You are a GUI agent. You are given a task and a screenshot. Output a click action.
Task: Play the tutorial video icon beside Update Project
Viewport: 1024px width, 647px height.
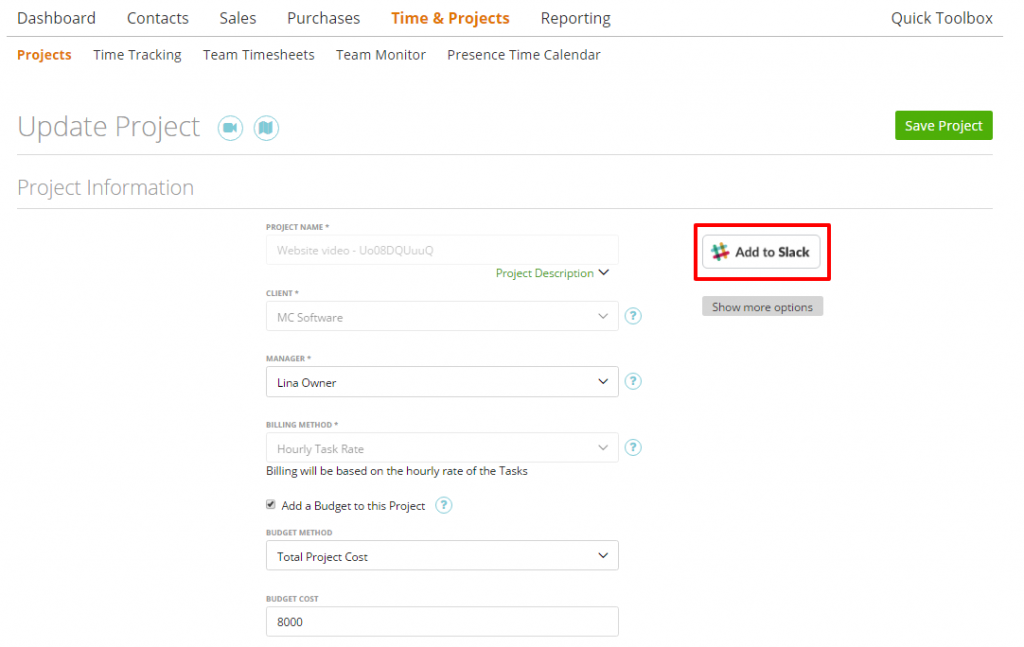(230, 128)
